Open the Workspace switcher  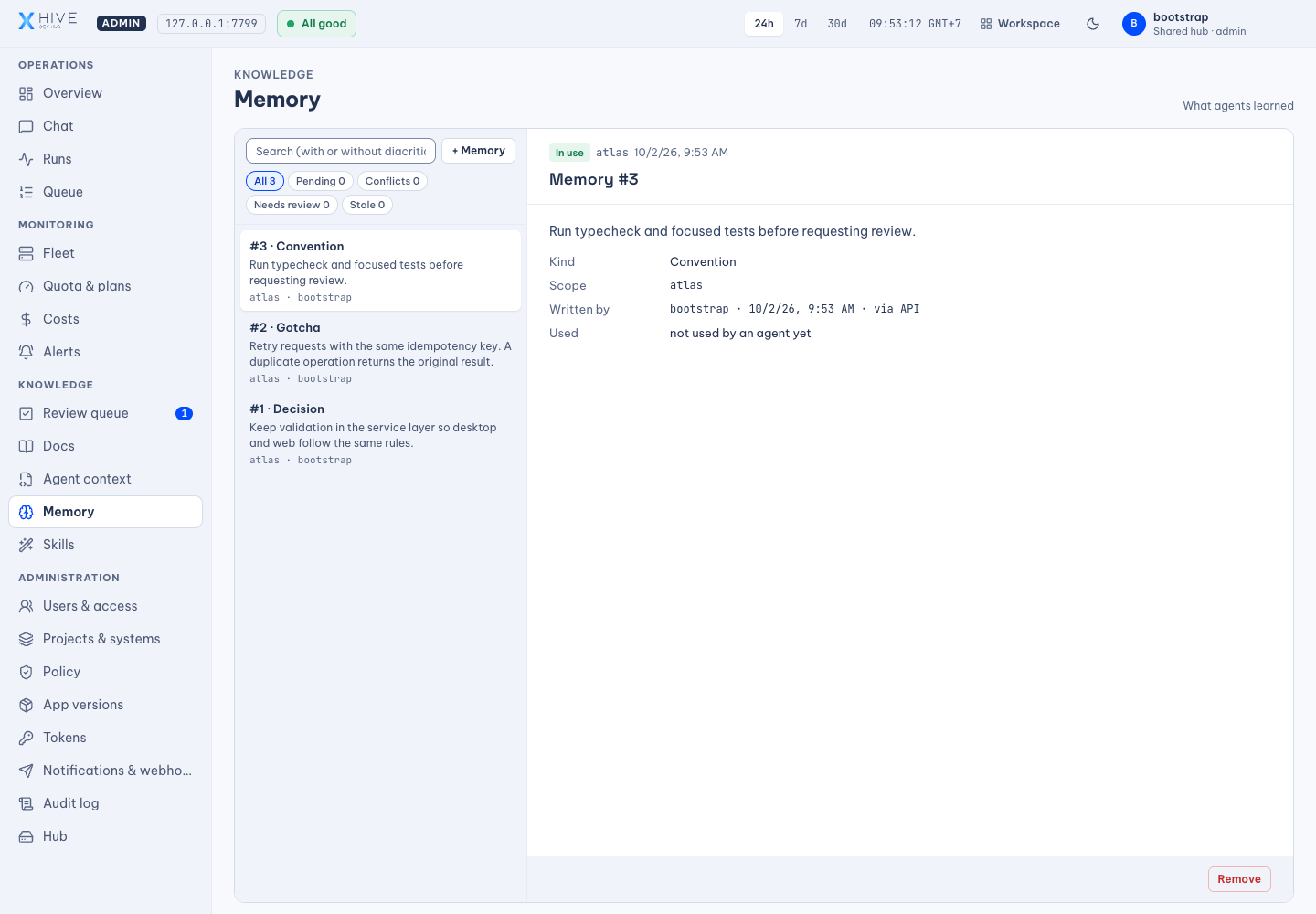1020,24
